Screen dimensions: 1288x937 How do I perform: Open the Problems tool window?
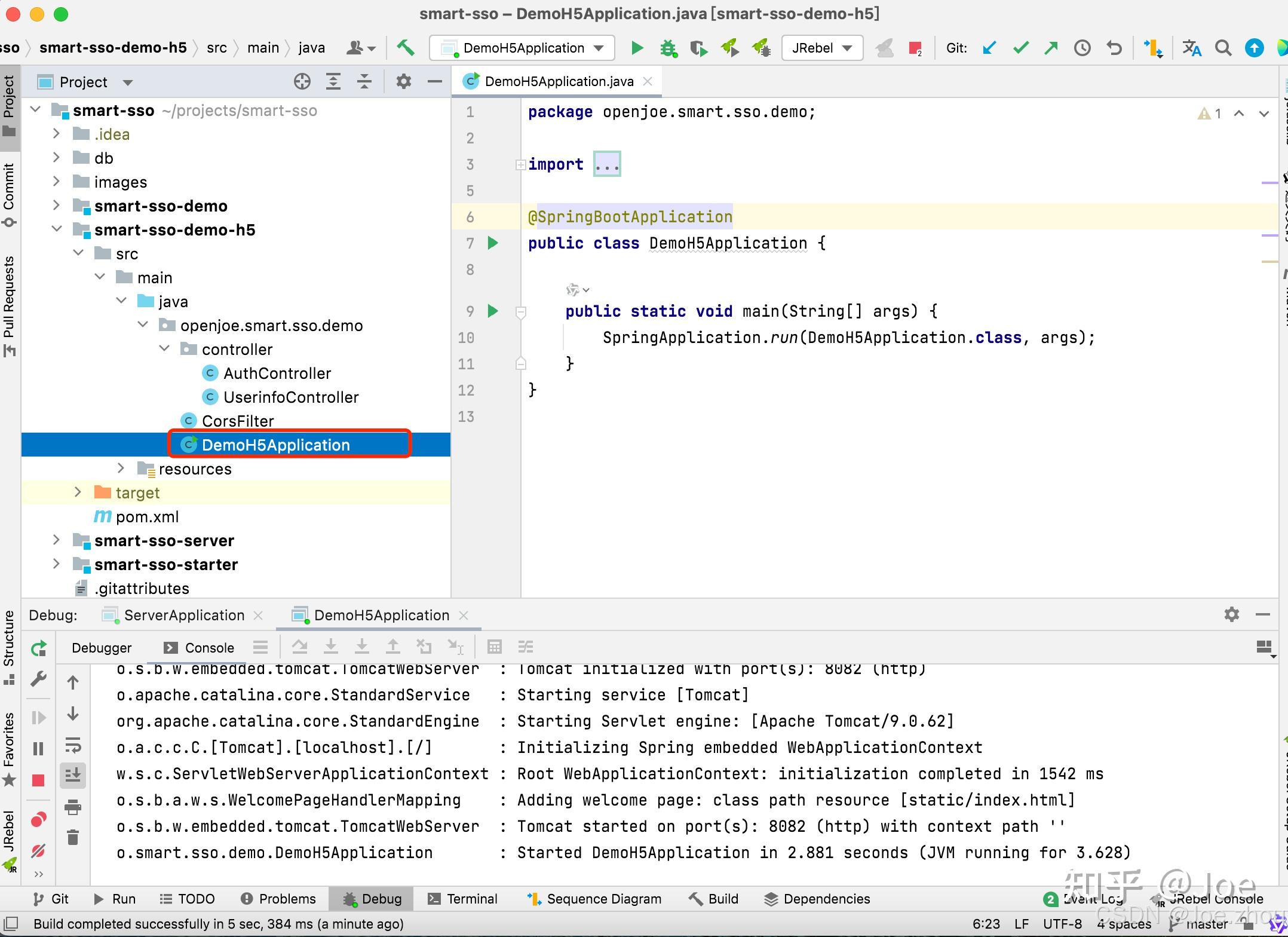[278, 899]
